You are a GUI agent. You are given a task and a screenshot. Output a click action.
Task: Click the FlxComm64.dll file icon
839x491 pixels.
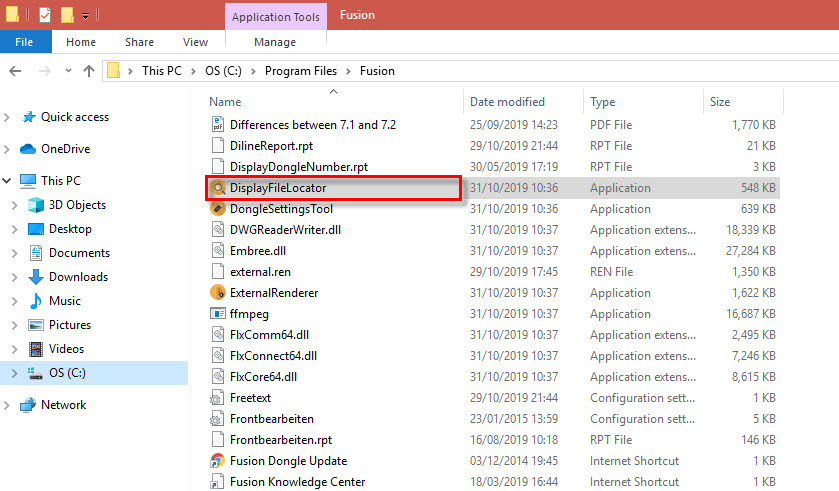click(218, 334)
